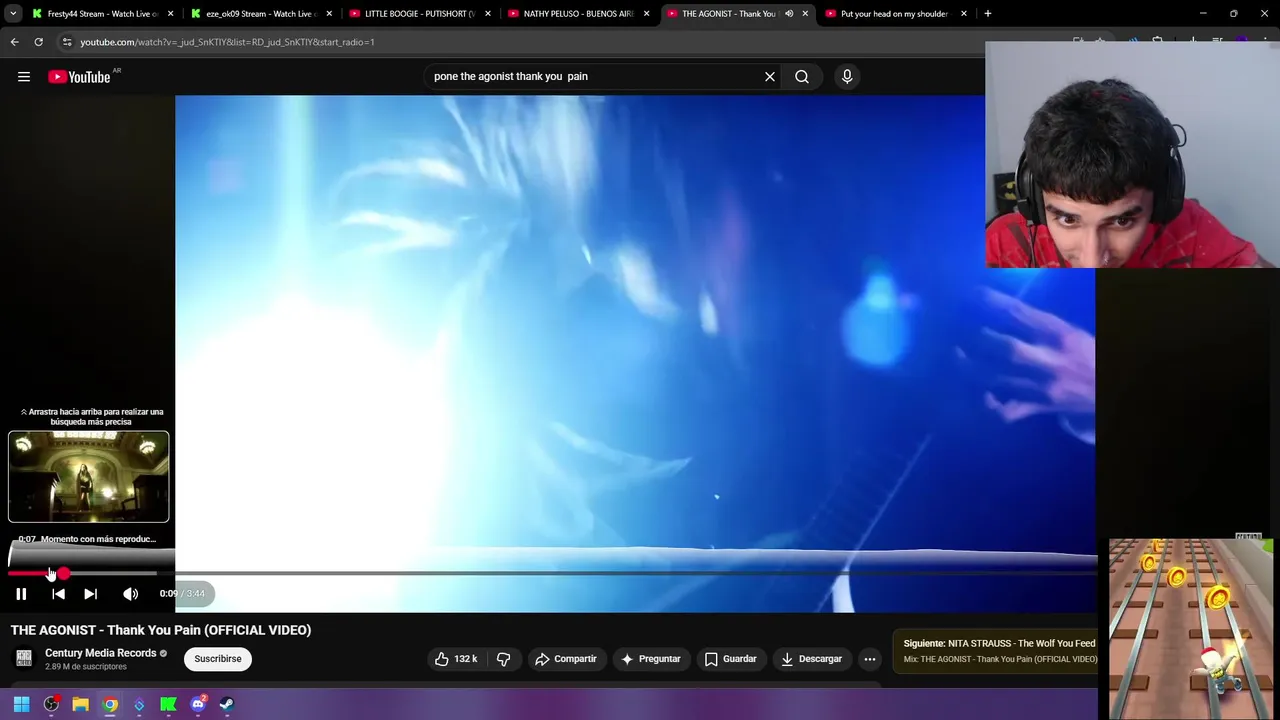This screenshot has width=1280, height=720.
Task: Start voice search with microphone icon
Action: (847, 76)
